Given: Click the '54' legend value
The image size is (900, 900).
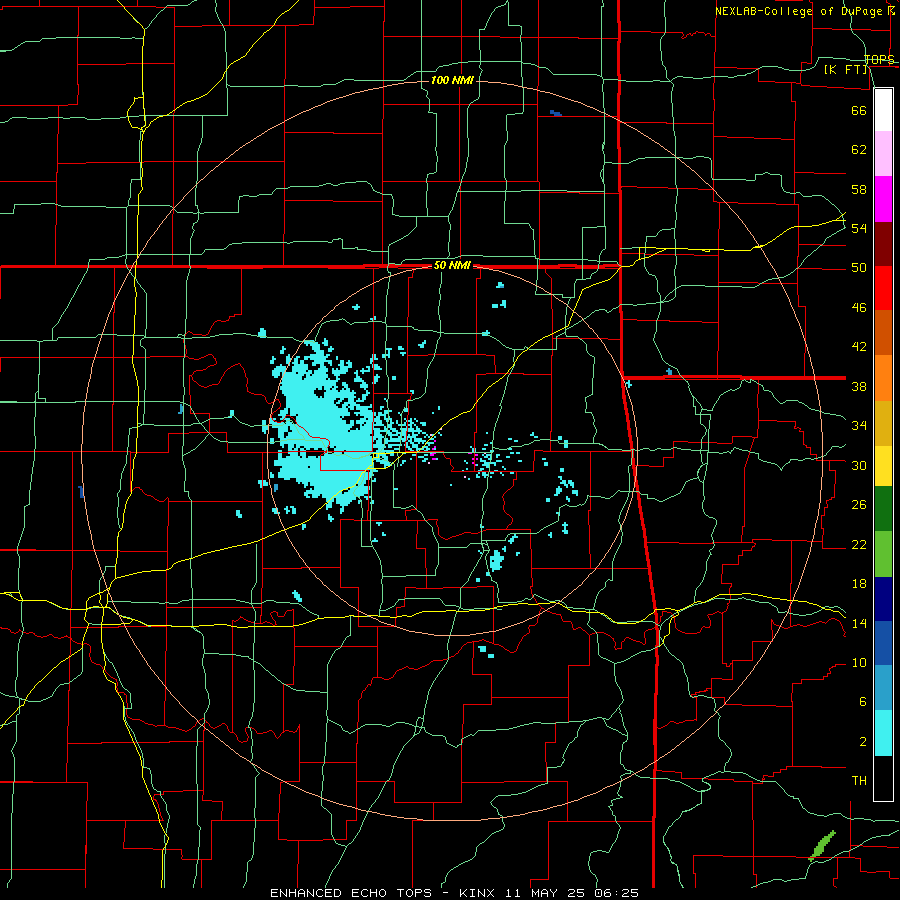Looking at the screenshot, I should [859, 228].
